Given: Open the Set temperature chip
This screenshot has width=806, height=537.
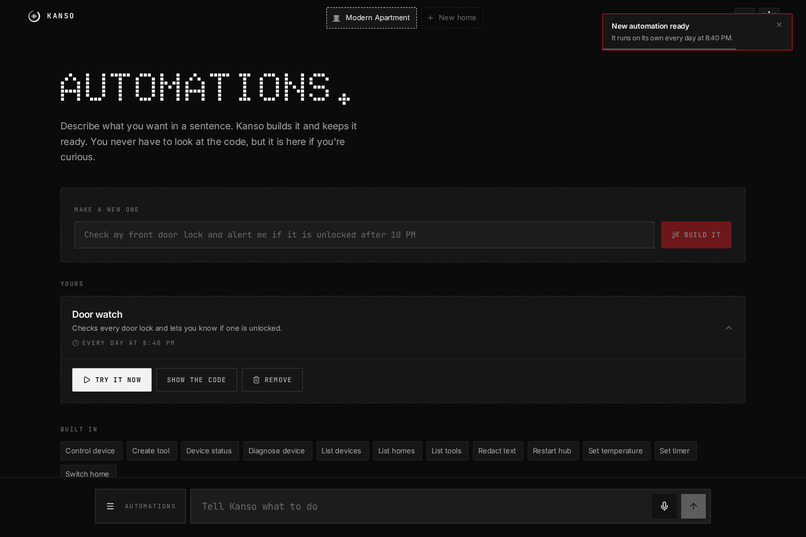Looking at the screenshot, I should tap(616, 451).
